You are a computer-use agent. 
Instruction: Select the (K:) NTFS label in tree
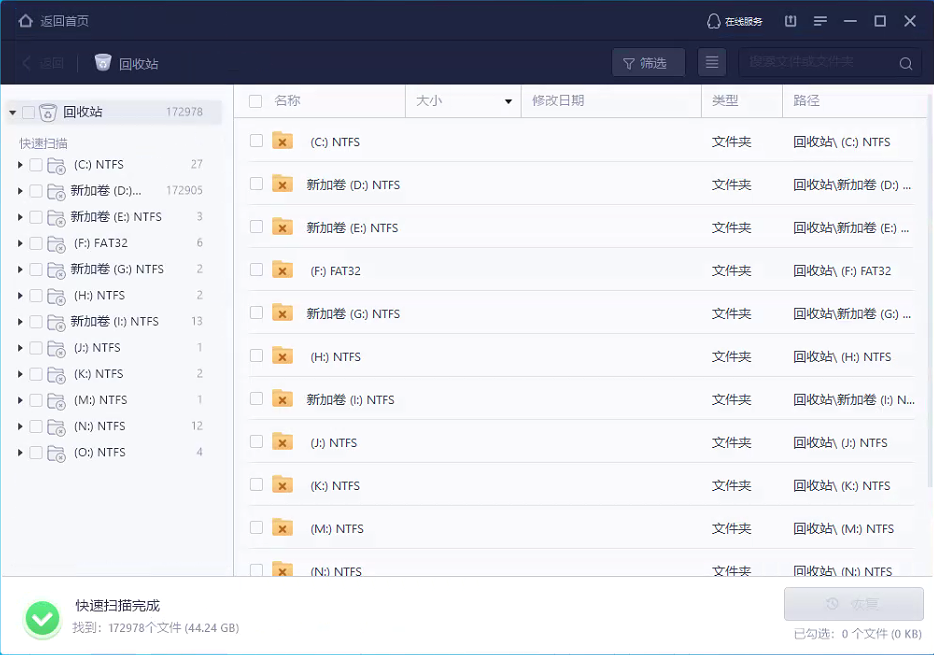pyautogui.click(x=98, y=374)
